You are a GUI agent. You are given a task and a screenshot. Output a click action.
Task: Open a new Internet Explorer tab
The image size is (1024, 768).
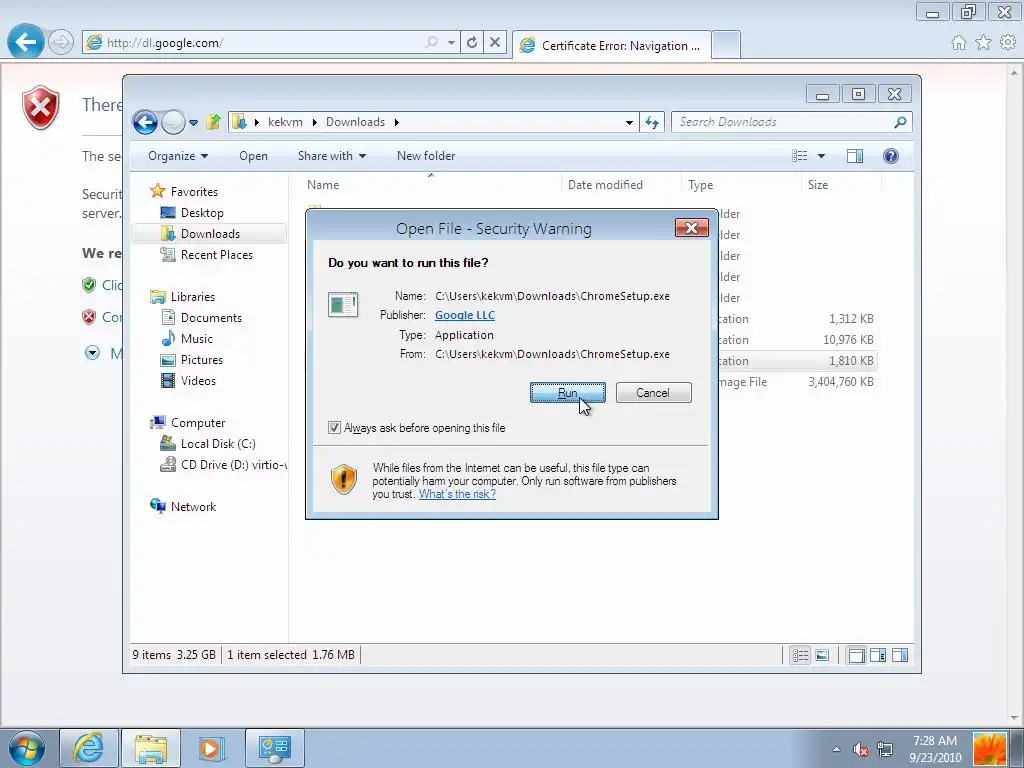click(x=726, y=45)
